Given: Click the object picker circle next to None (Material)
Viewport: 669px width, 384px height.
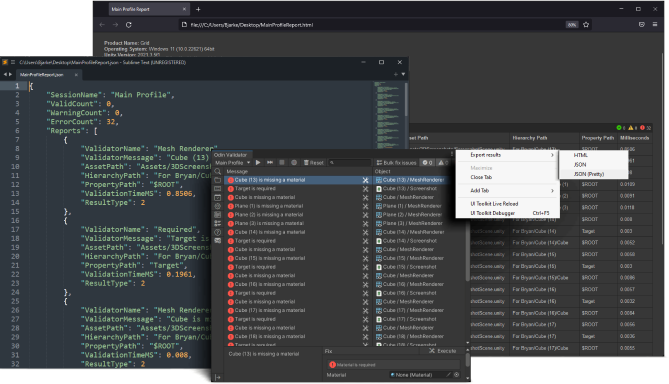Looking at the screenshot, I should (457, 375).
